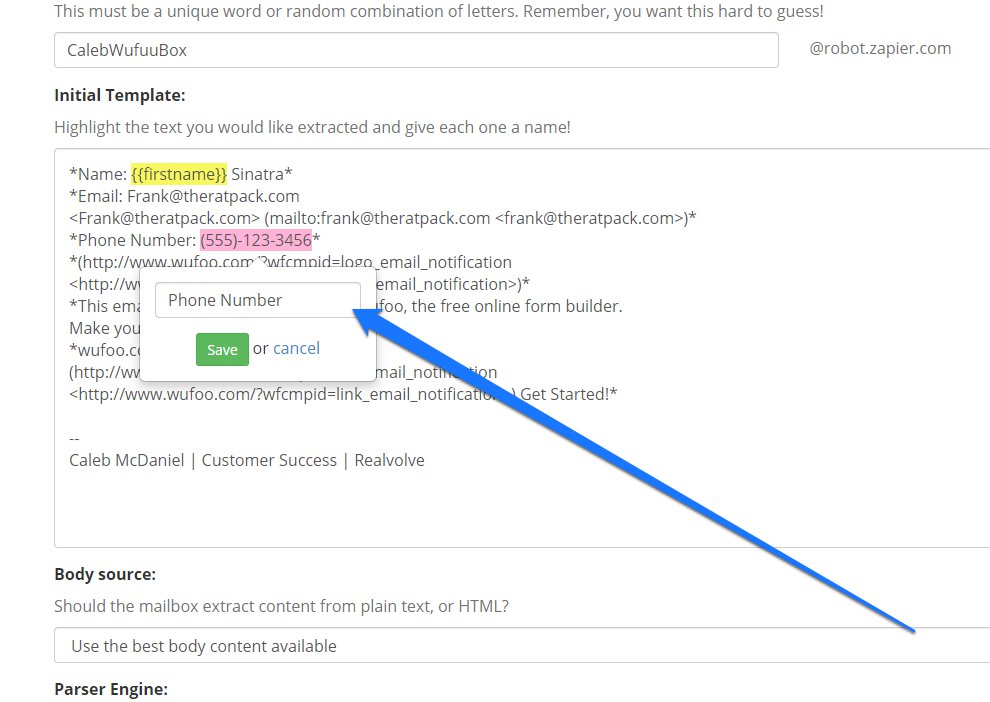Viewport: 990px width, 702px height.
Task: Click the pink highlighted (555)-123-3456 text
Action: pos(256,240)
